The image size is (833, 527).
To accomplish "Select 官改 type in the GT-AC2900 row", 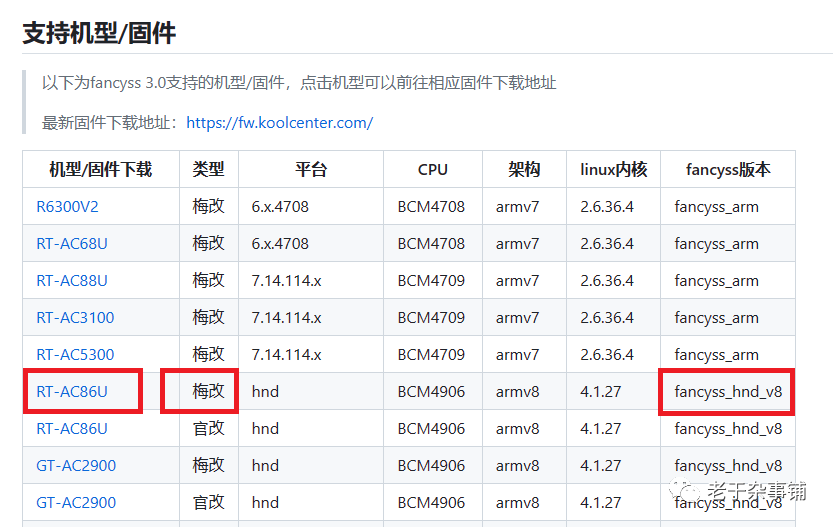I will tap(209, 502).
